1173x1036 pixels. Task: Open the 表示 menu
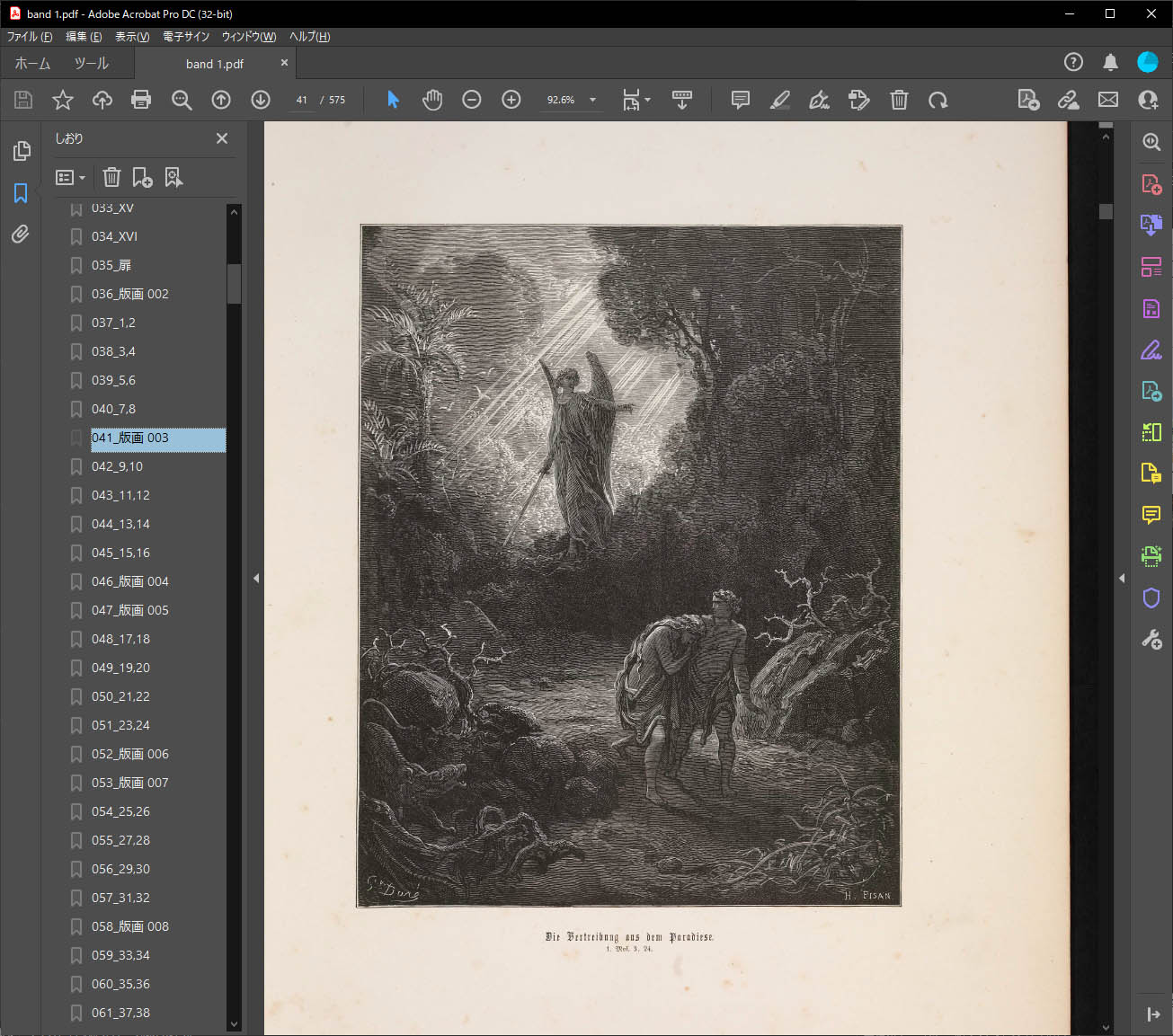point(132,37)
